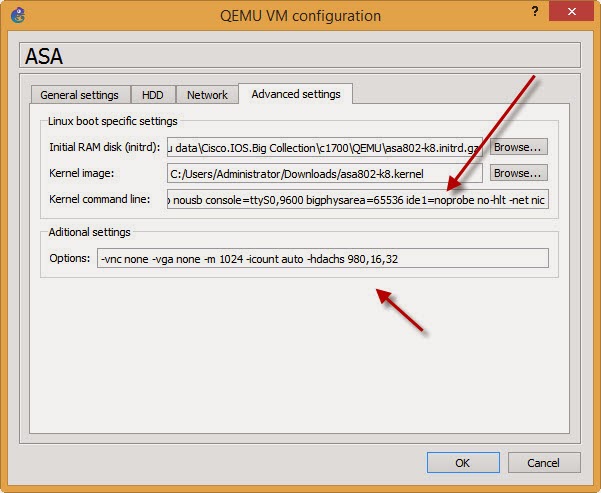Browse for the initial RAM disk file
The height and width of the screenshot is (493, 601).
click(519, 147)
